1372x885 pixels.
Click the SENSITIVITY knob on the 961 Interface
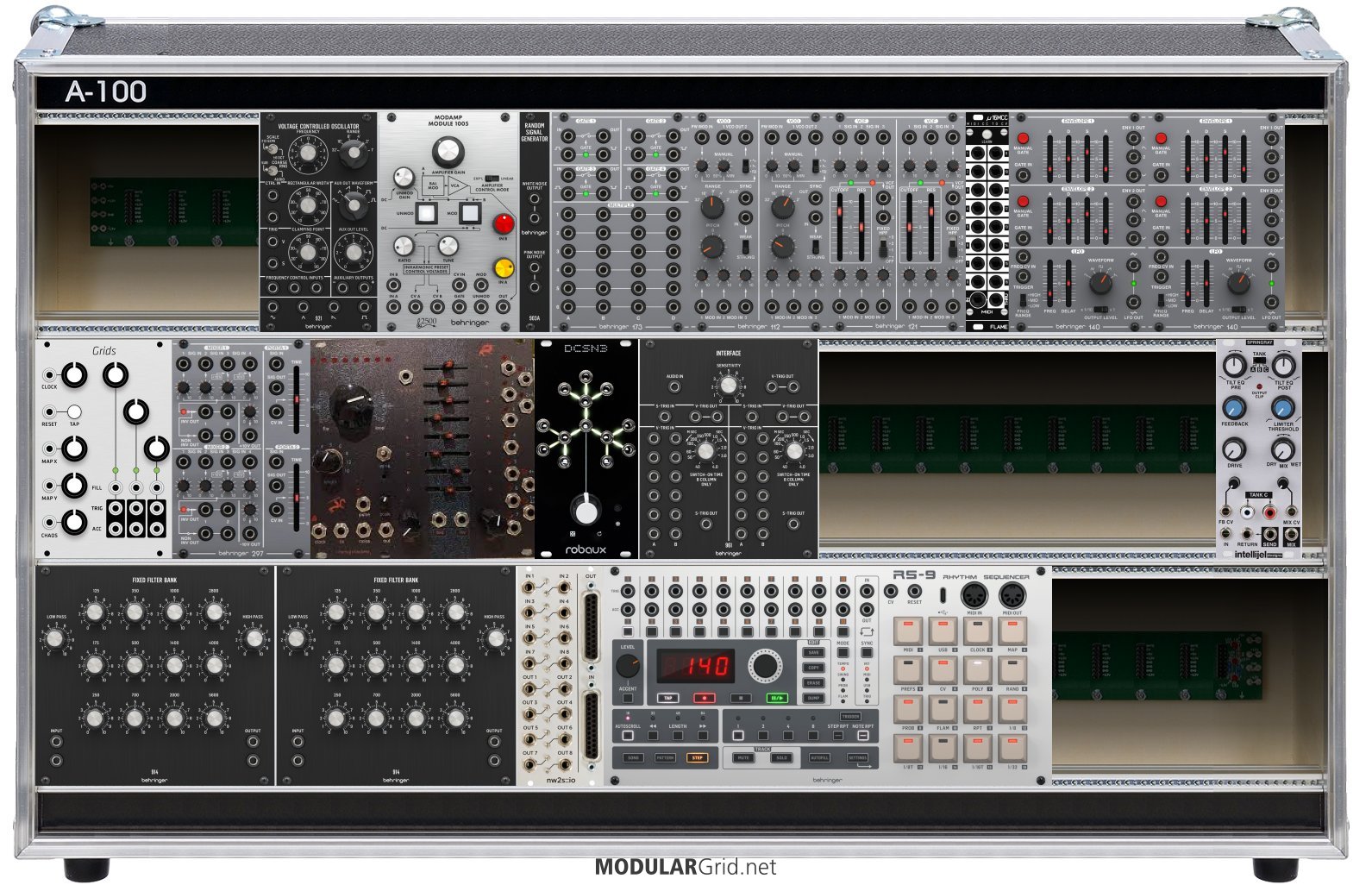(x=729, y=385)
